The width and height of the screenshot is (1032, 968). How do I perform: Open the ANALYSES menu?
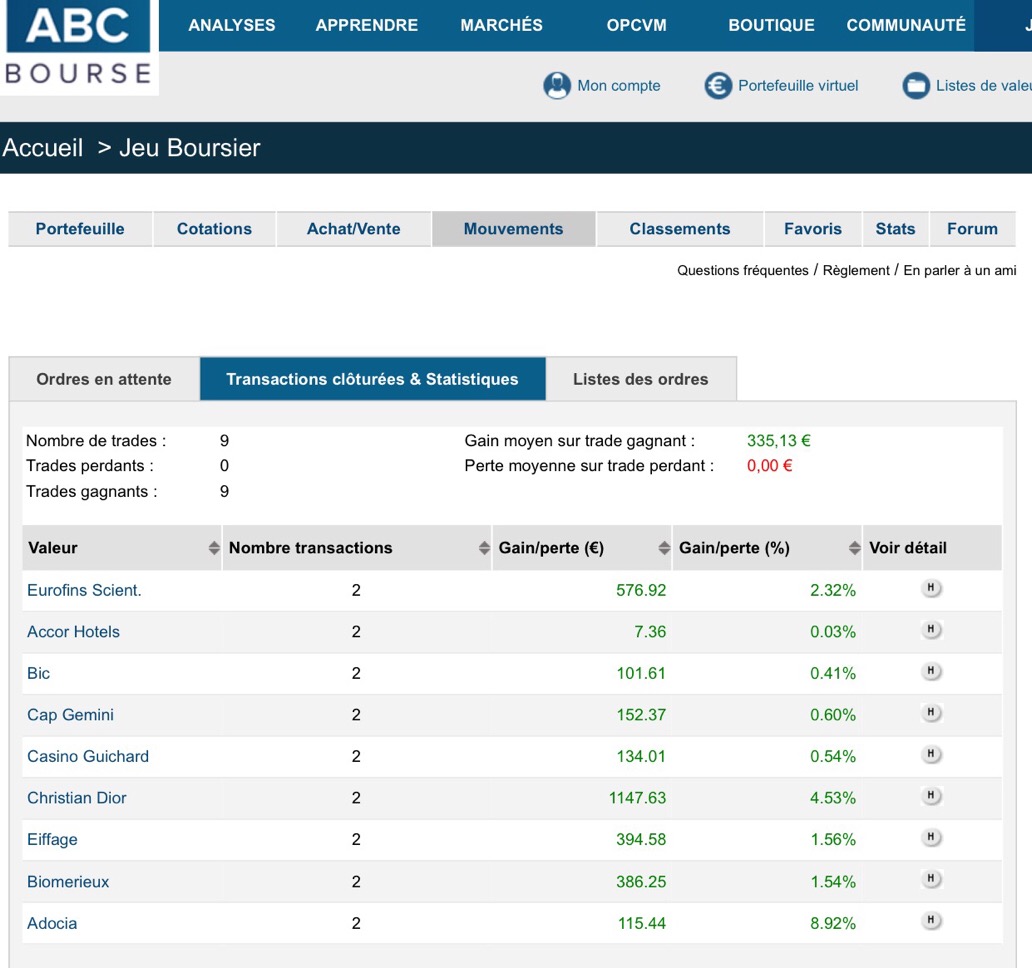click(x=232, y=25)
